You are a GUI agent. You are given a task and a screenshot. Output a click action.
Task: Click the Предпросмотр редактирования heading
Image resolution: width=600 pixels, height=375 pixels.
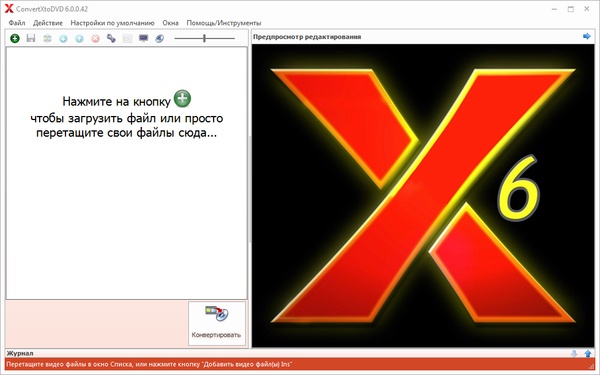point(307,37)
